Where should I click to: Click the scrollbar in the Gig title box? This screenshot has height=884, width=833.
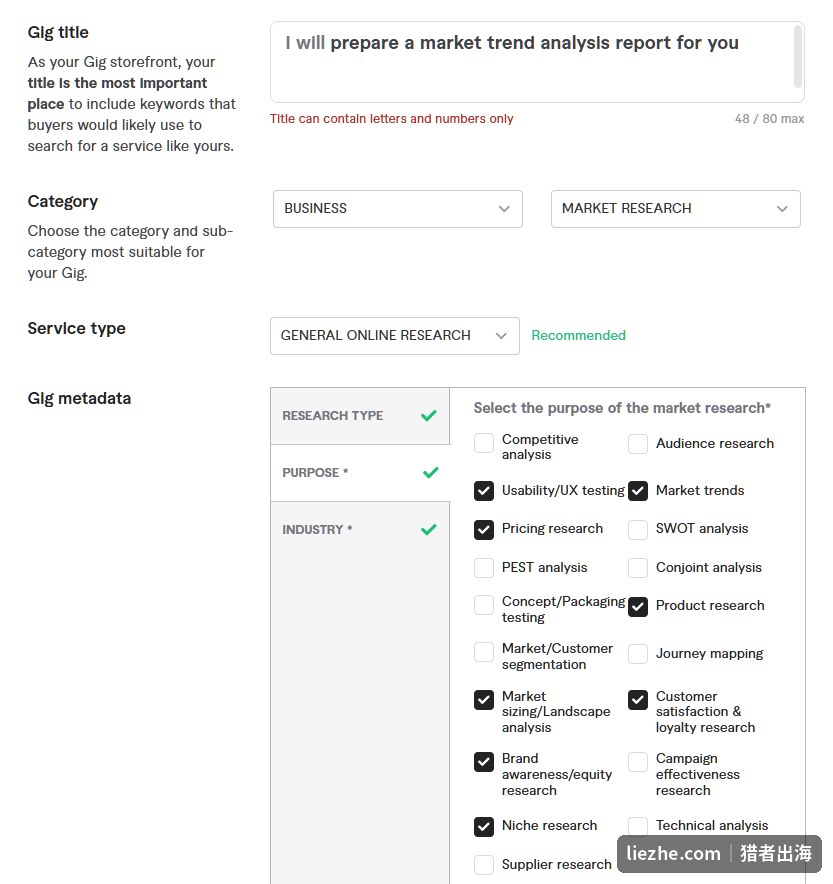pyautogui.click(x=797, y=56)
